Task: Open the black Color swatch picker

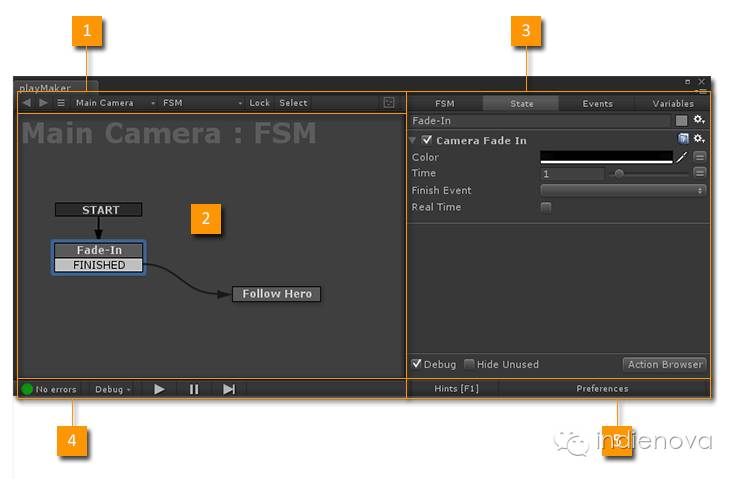Action: click(606, 157)
